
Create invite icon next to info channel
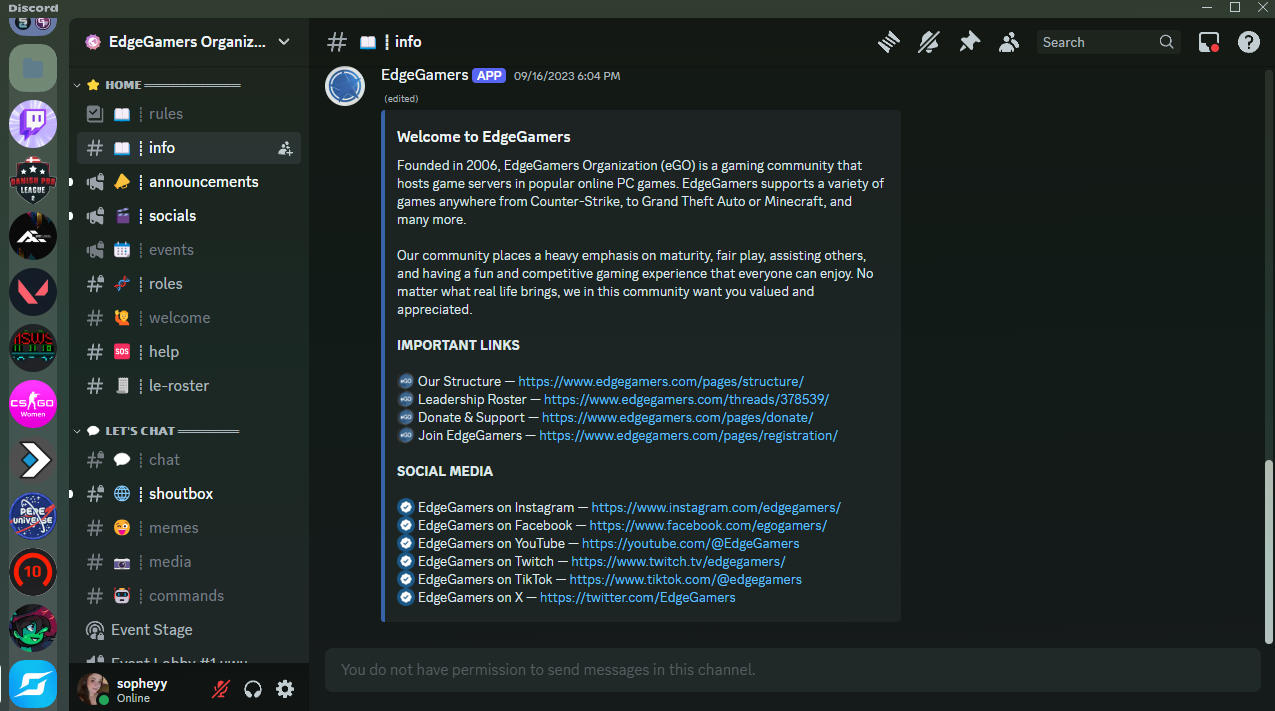(x=285, y=148)
